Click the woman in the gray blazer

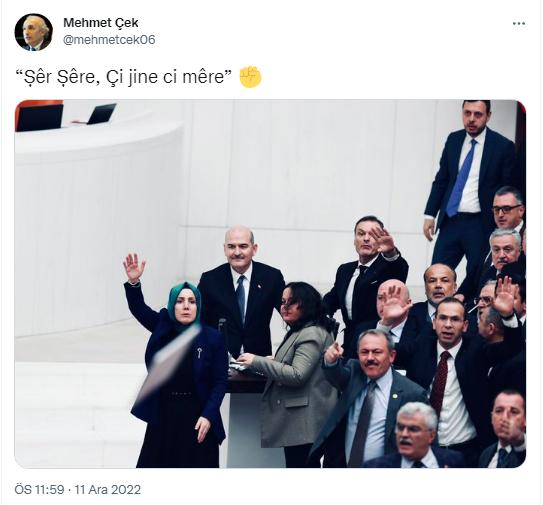coord(294,371)
